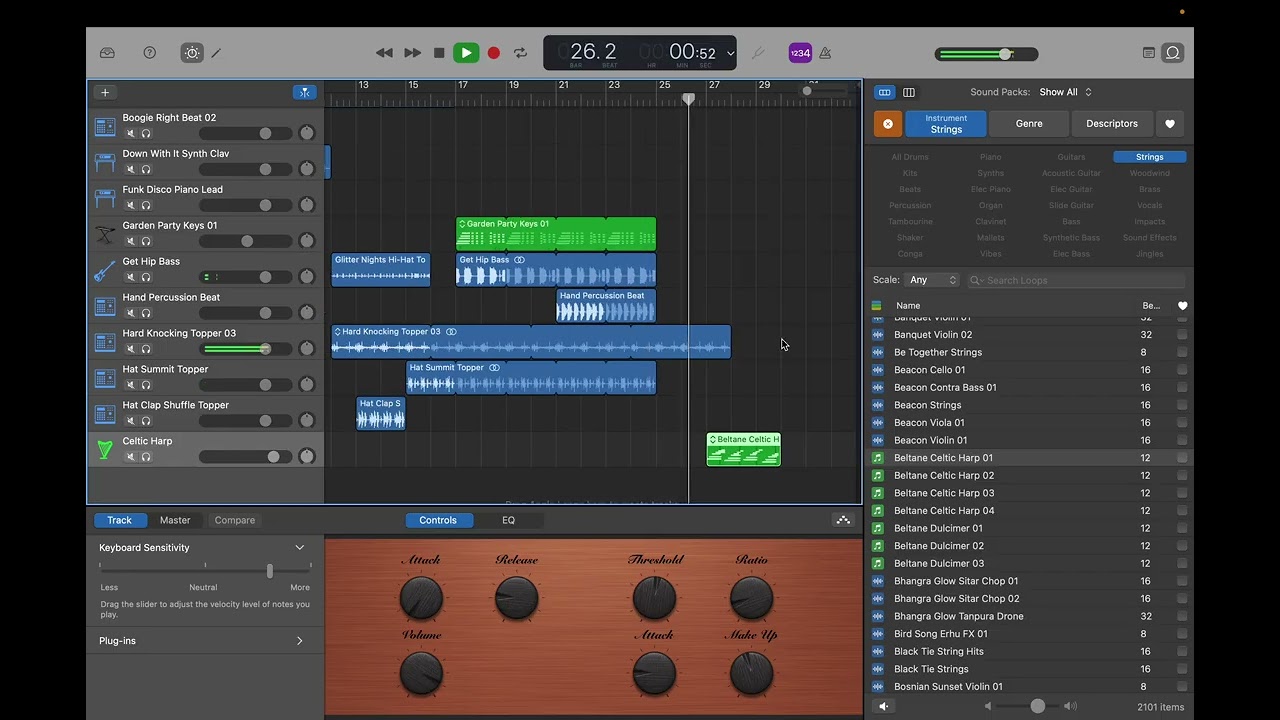Select the Garden Party Keys 01 track icon
1280x720 pixels.
104,234
